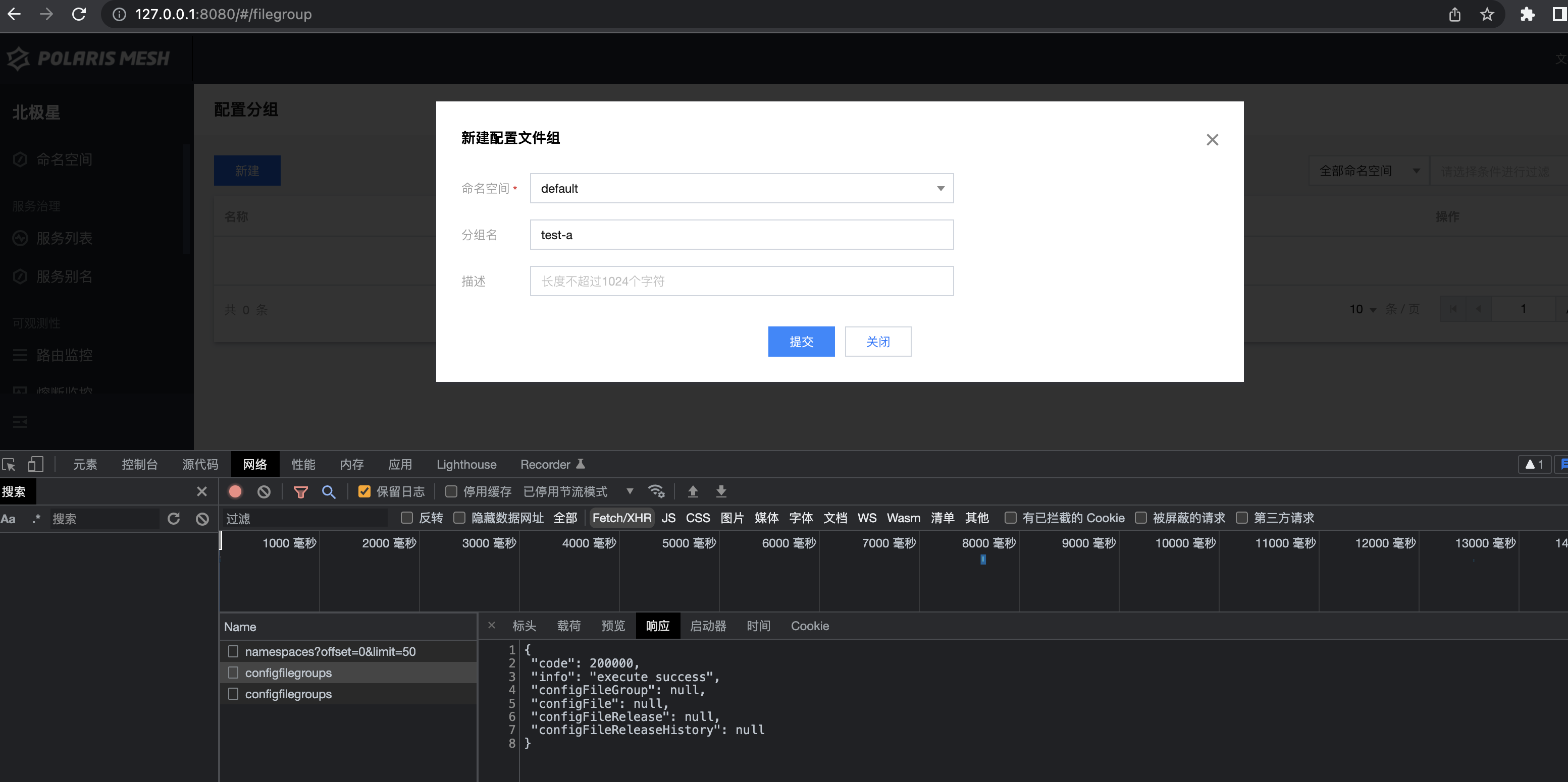Open 命名空间 in the sidebar
The image size is (1568, 782).
click(x=64, y=159)
